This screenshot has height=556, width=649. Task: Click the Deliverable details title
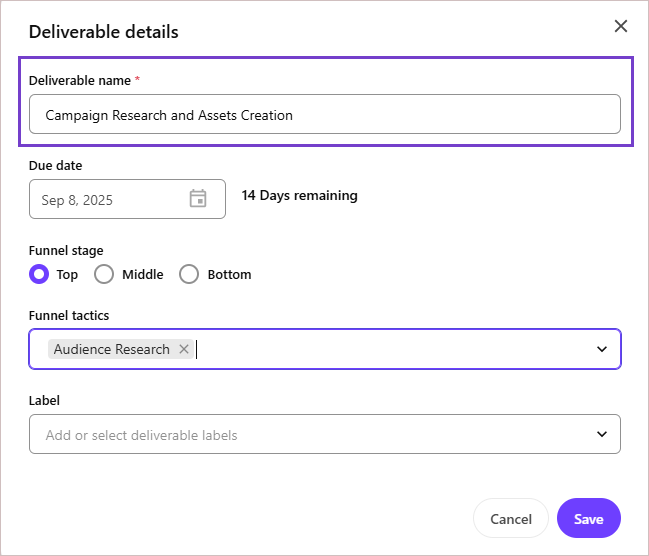[104, 32]
